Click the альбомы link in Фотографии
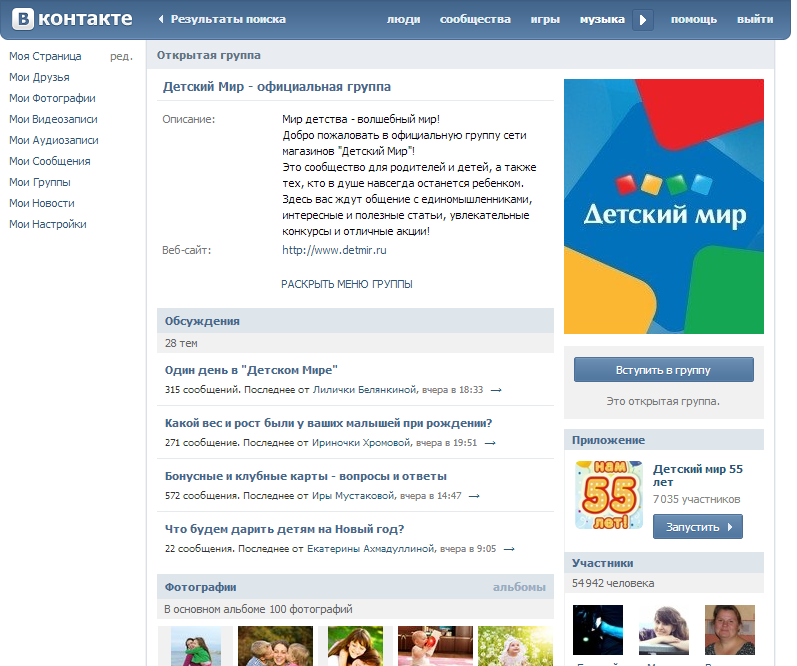This screenshot has height=666, width=797. 519,587
